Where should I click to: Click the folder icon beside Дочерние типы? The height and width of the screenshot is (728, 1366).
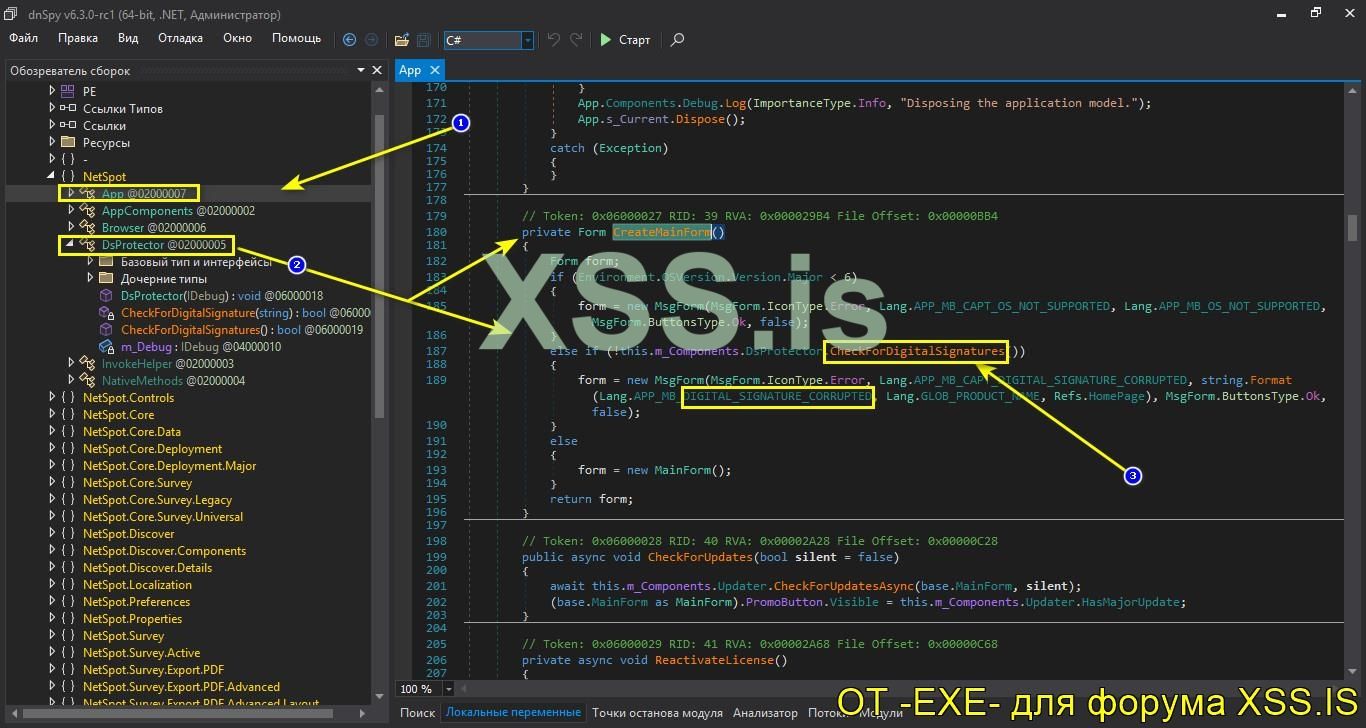(x=106, y=278)
